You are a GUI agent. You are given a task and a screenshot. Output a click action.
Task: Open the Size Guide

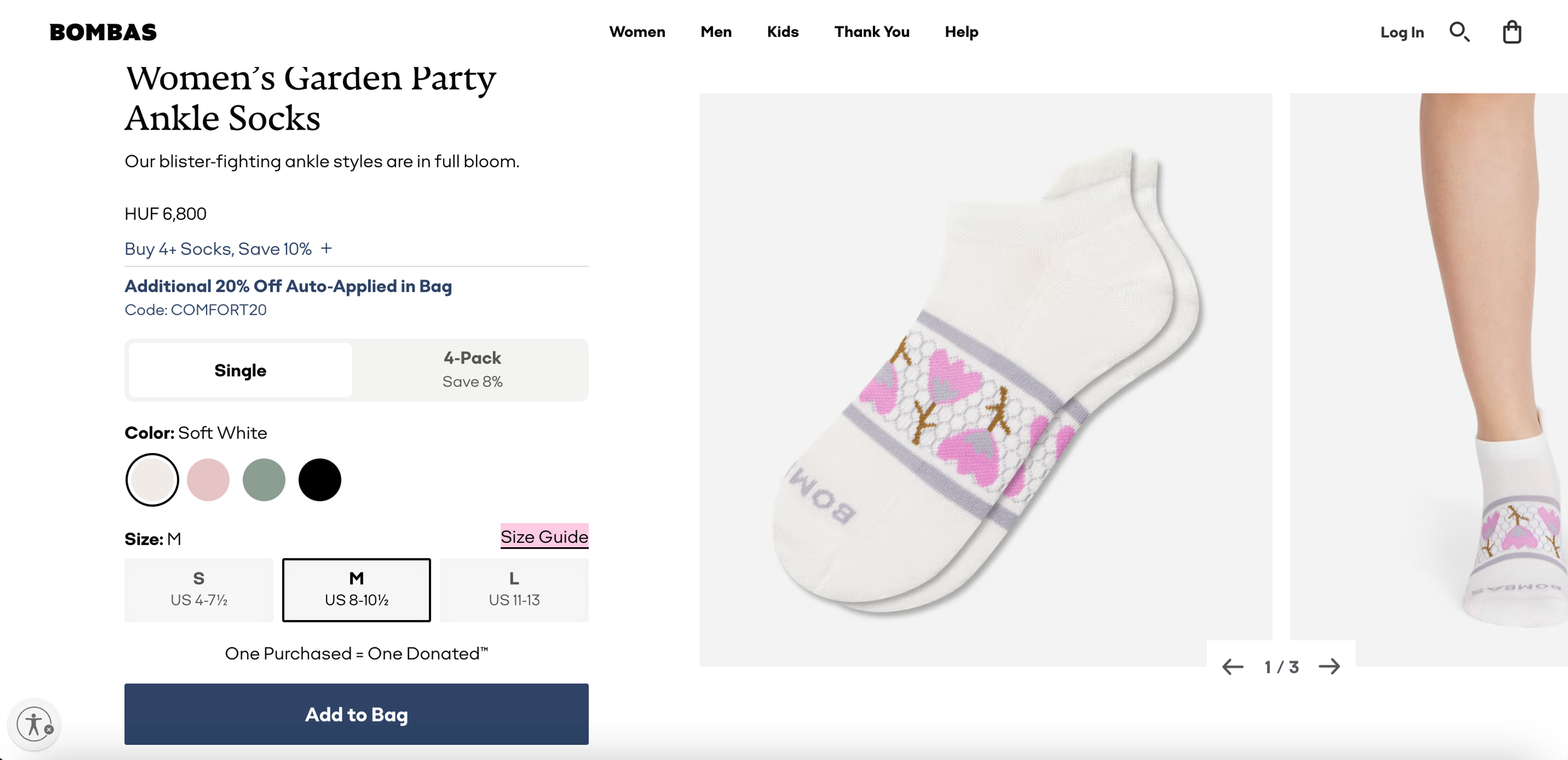click(543, 537)
